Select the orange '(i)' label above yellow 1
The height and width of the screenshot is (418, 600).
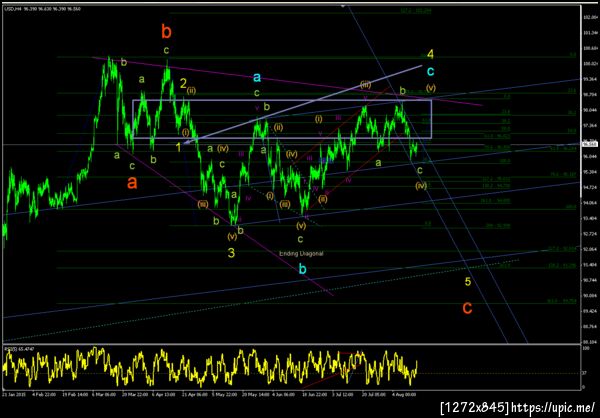point(186,133)
